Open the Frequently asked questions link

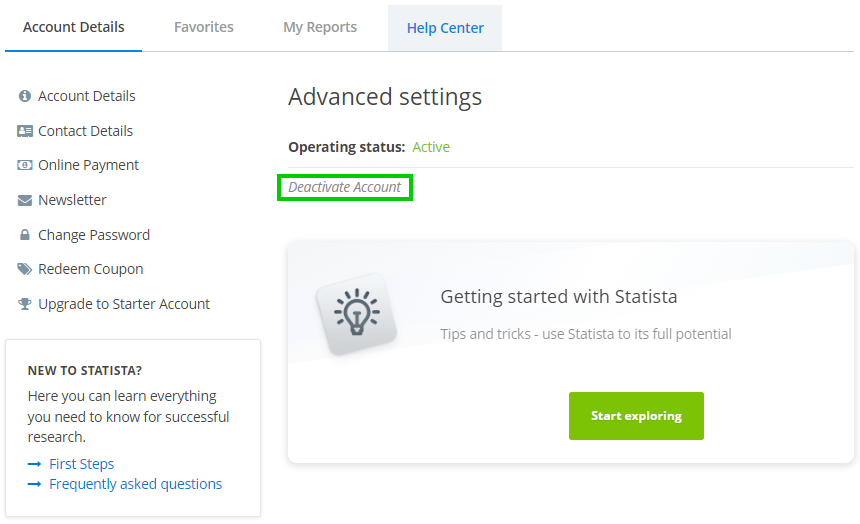point(135,484)
